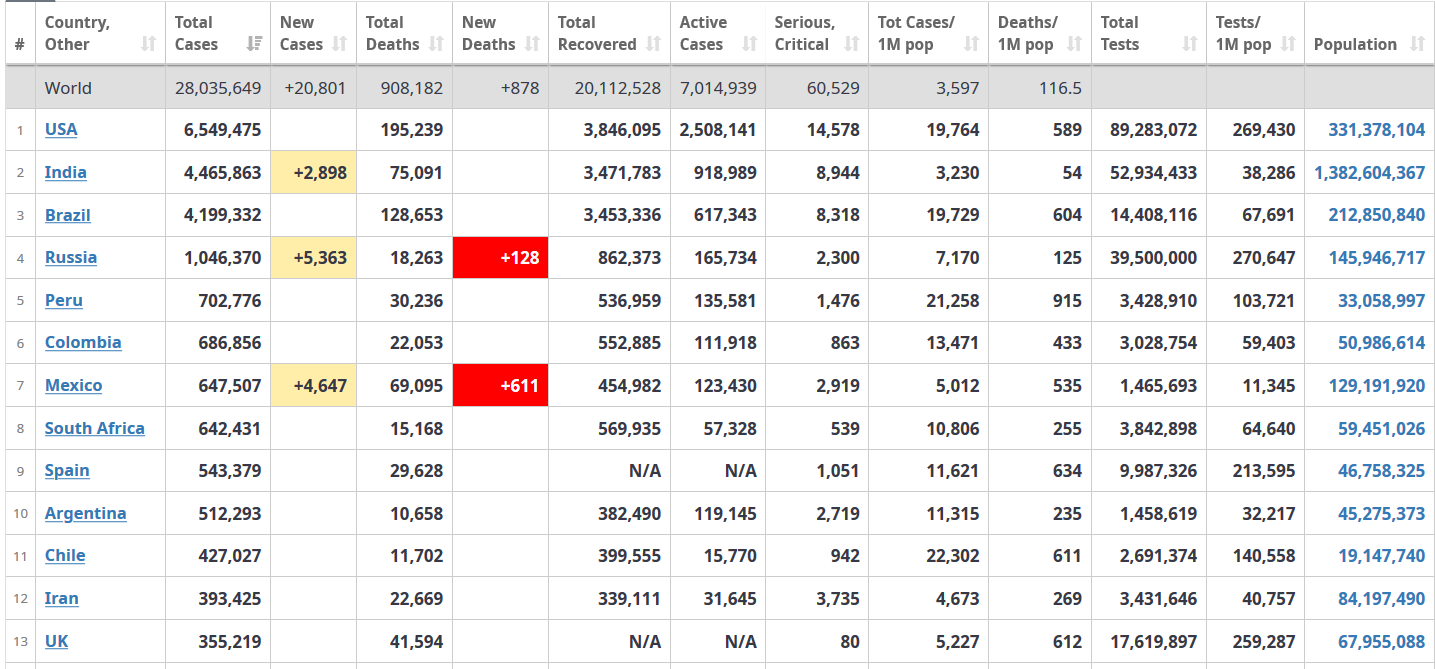Image resolution: width=1435 pixels, height=669 pixels.
Task: Open the Mexico country link
Action: [74, 385]
